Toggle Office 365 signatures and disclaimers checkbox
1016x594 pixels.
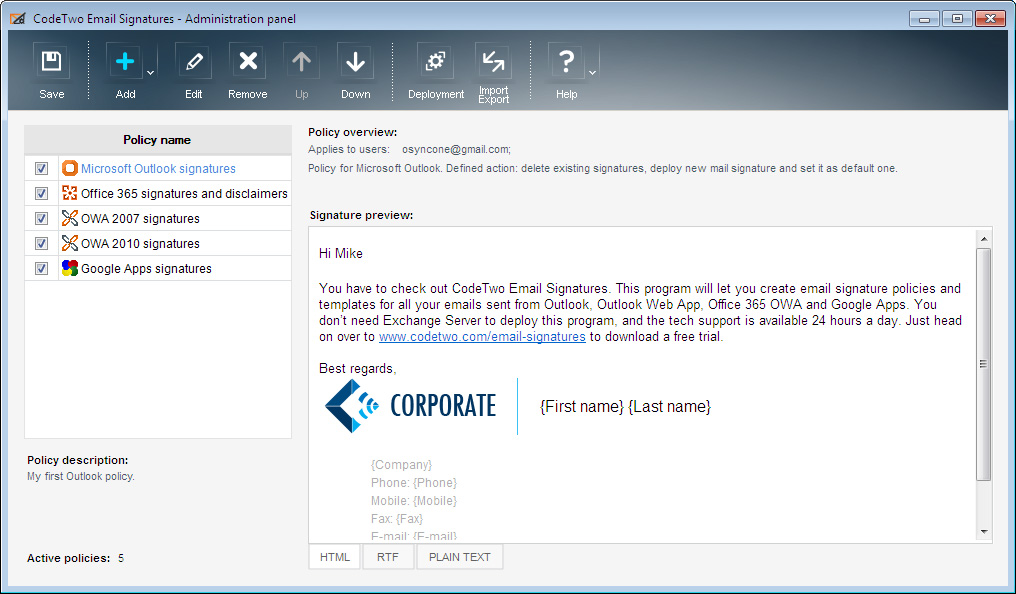tap(41, 193)
